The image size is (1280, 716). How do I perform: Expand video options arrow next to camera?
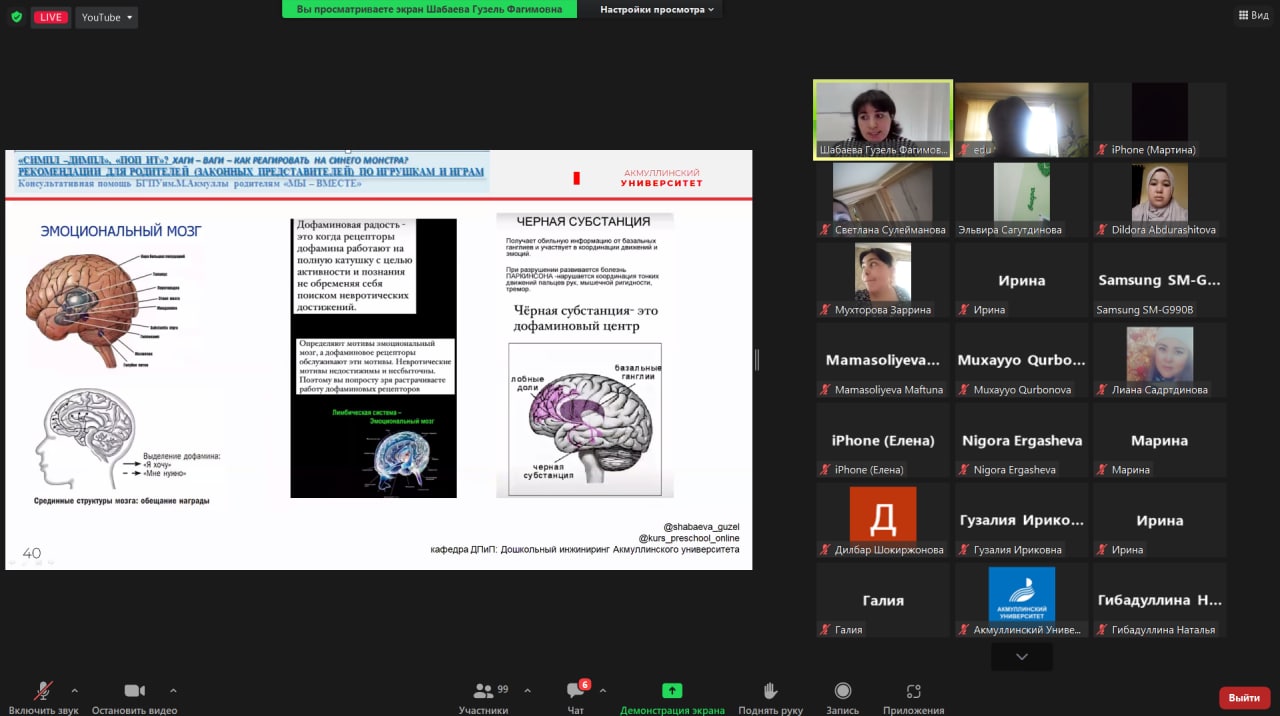pos(173,690)
